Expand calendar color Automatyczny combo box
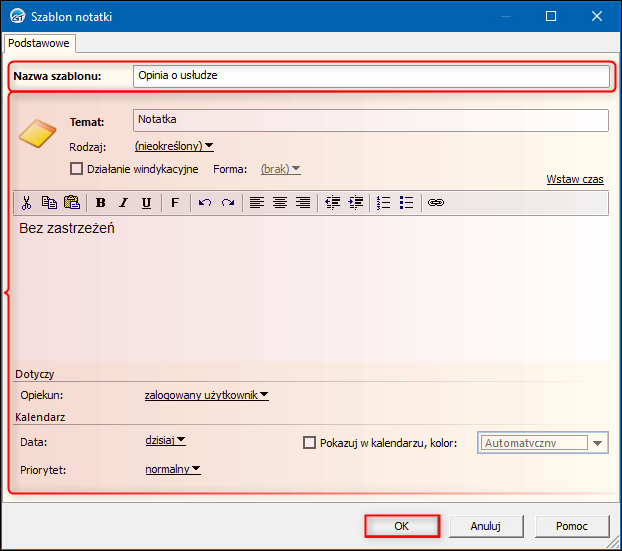The height and width of the screenshot is (551, 622). tap(597, 443)
